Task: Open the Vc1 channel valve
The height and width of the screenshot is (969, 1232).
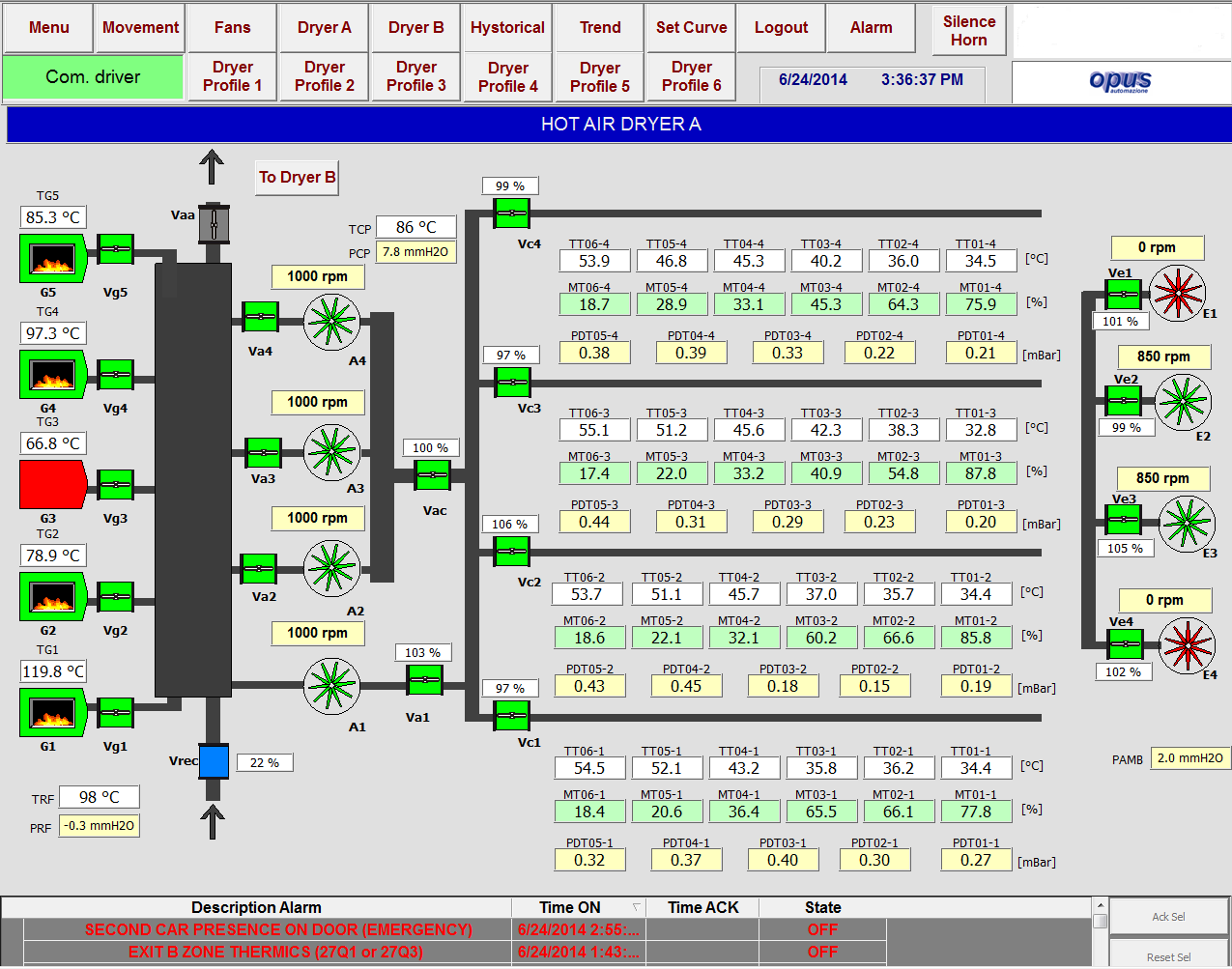Action: coord(511,716)
